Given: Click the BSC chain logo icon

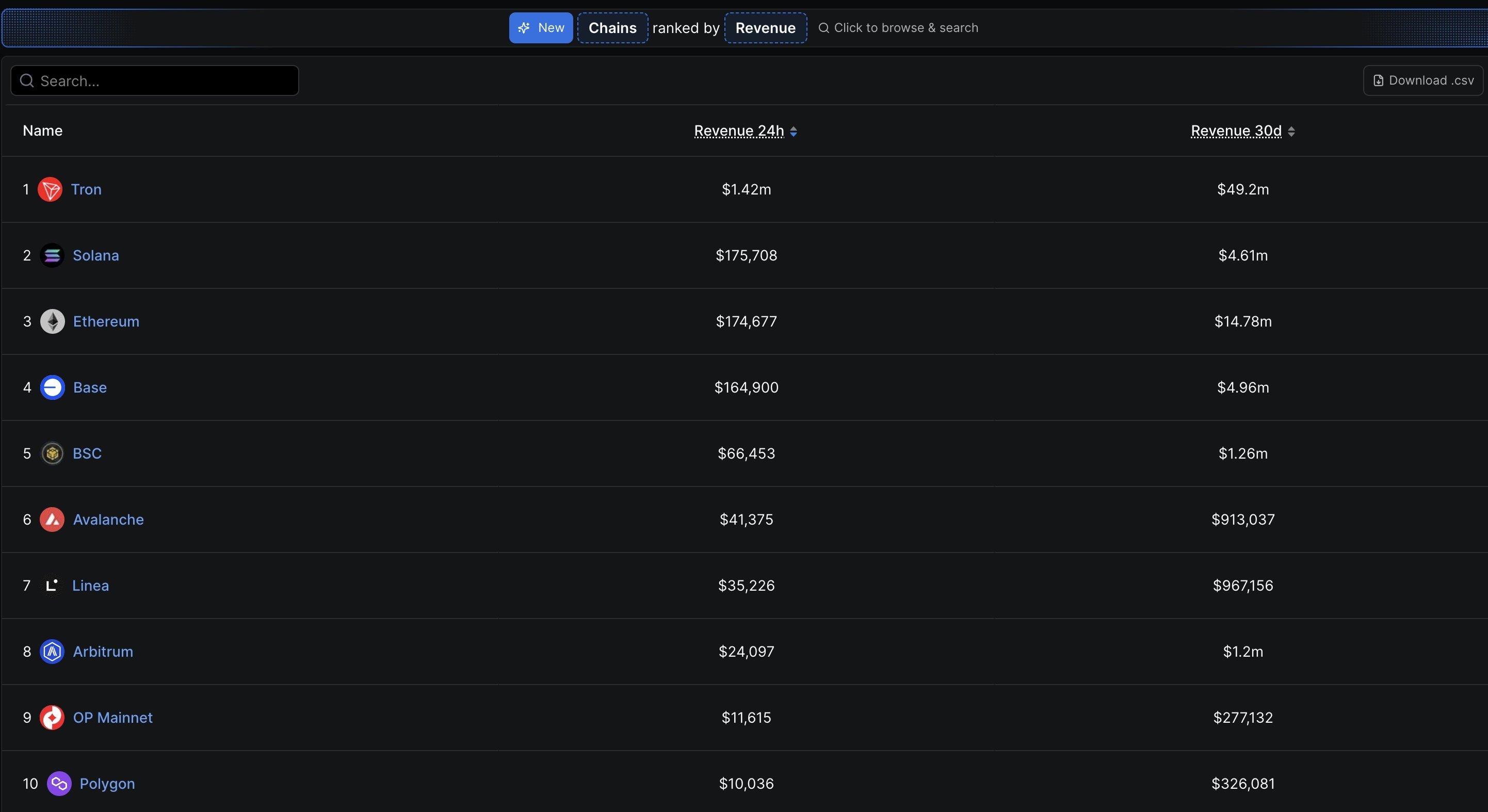Looking at the screenshot, I should click(52, 453).
